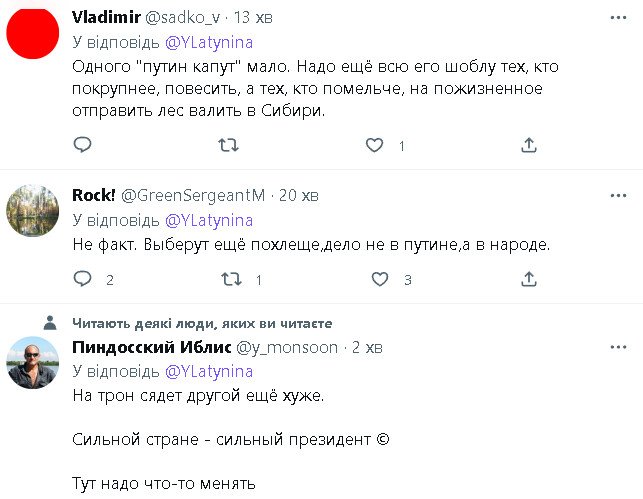
Task: Open Vladimir's red profile avatar
Action: (x=32, y=31)
